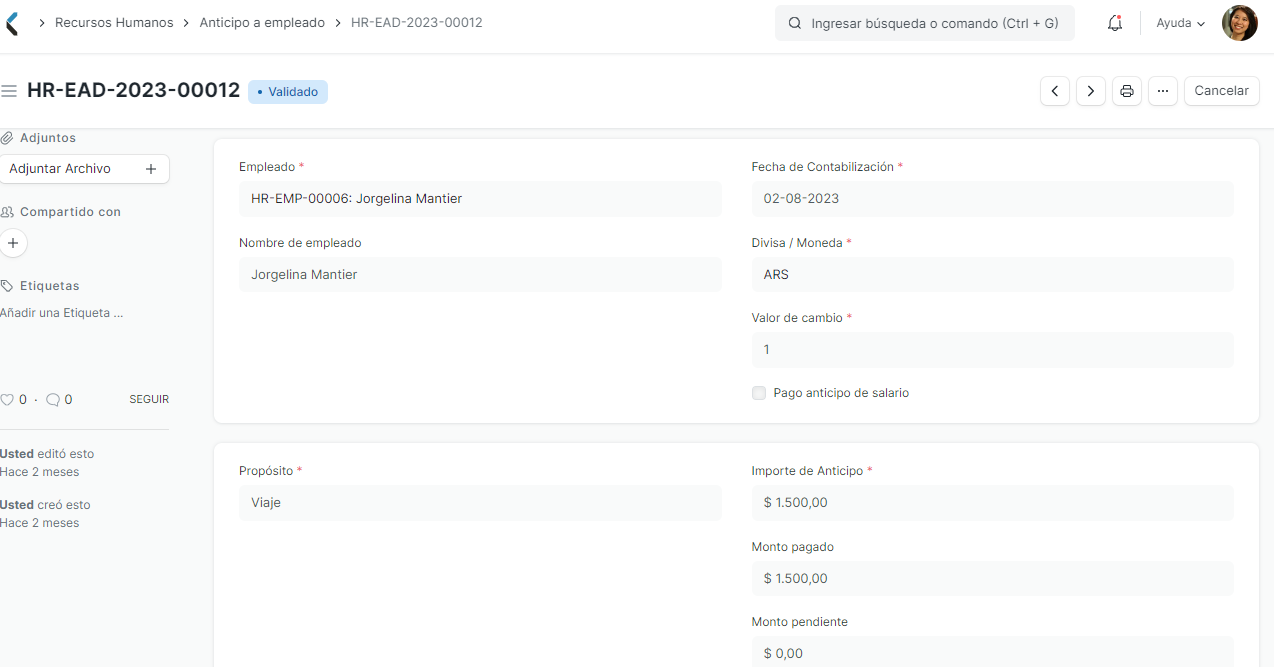The width and height of the screenshot is (1274, 667).
Task: Click the document title HR-EAD-2023-00012
Action: pos(134,90)
